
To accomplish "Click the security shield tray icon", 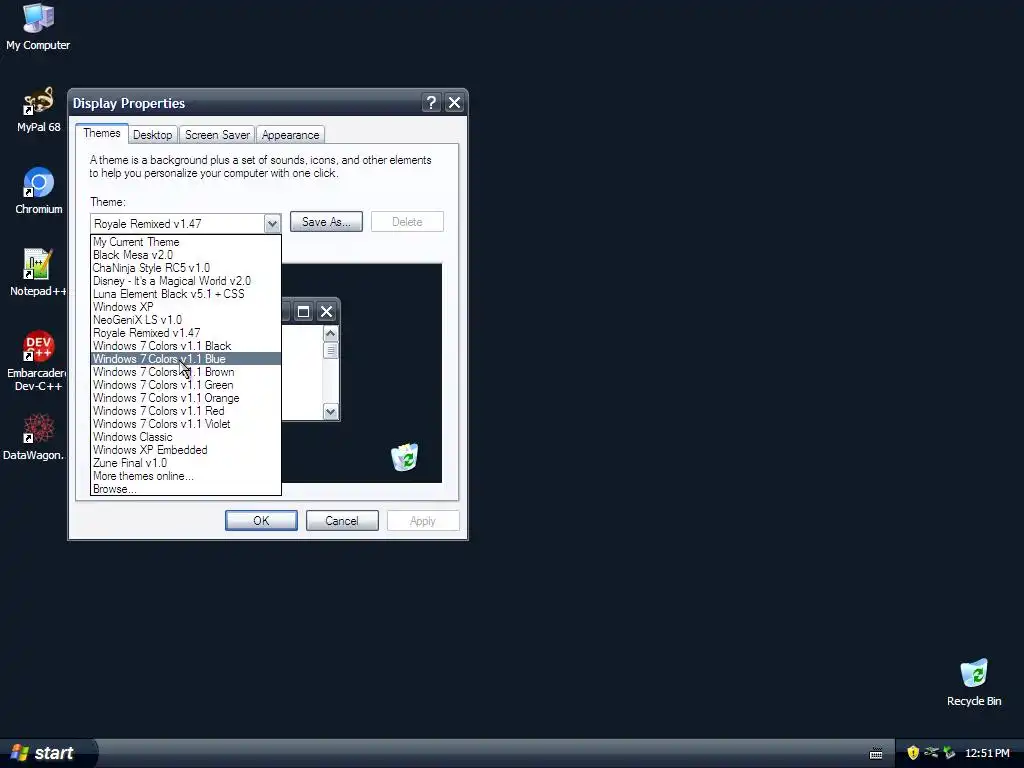I will pos(913,753).
